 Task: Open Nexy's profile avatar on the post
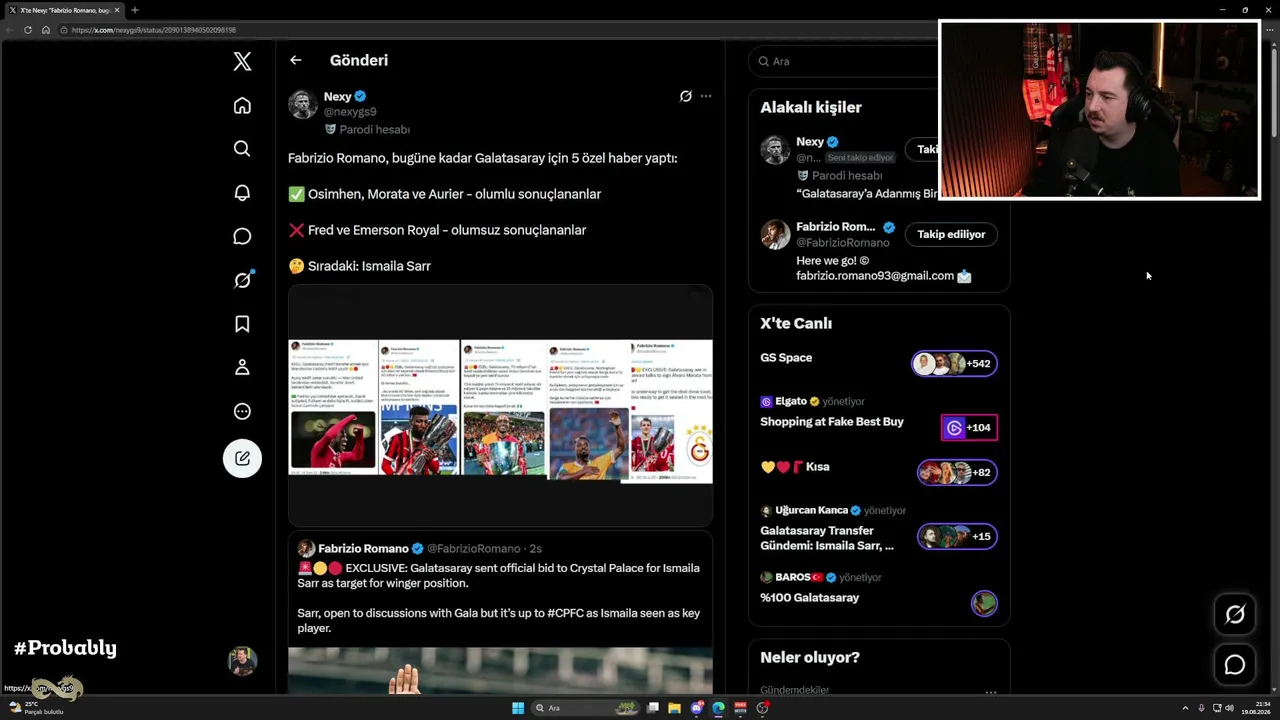point(303,104)
